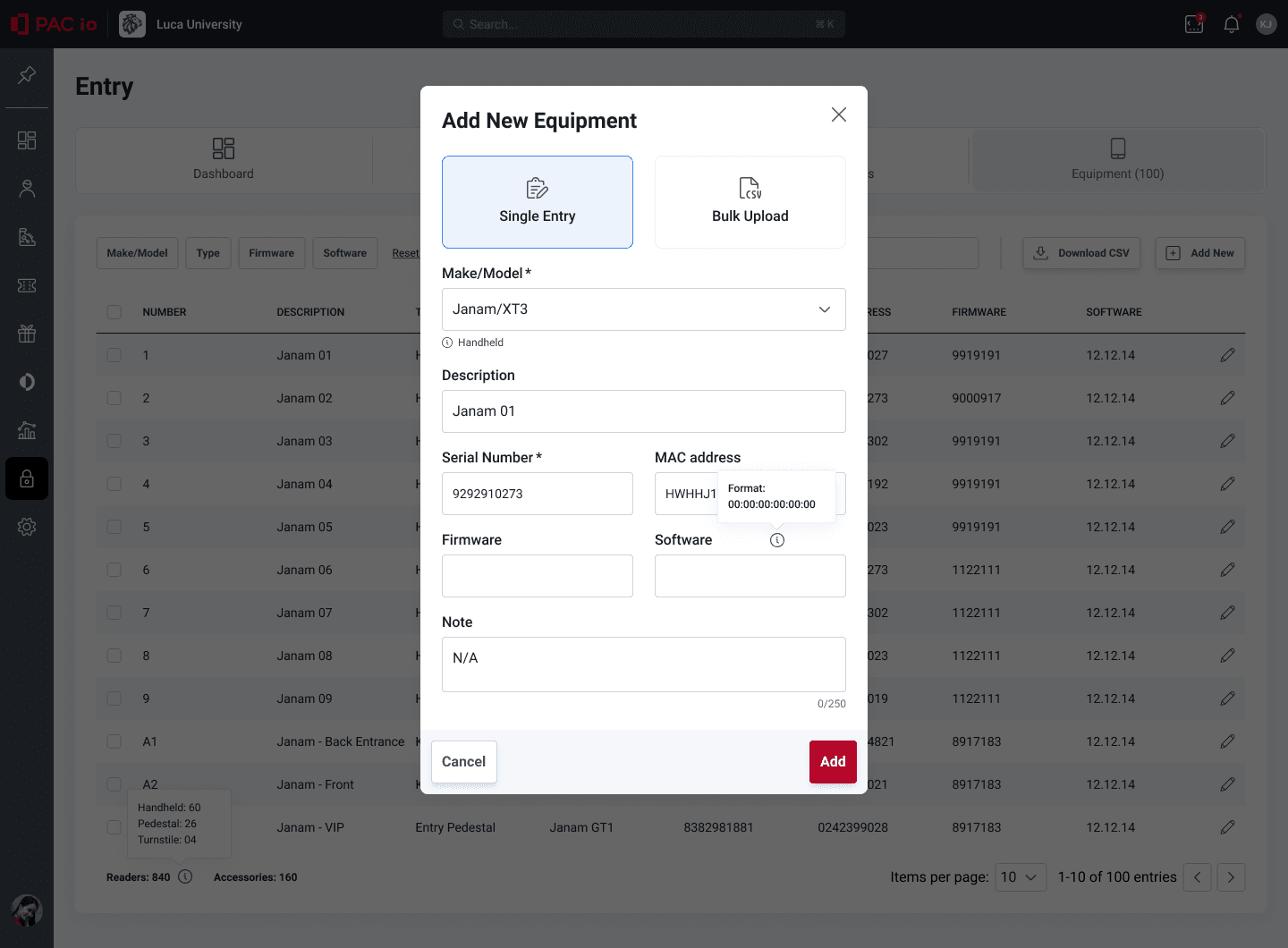Screen dimensions: 1288x948
Task: Click the pin icon in the sidebar
Action: pos(27,75)
